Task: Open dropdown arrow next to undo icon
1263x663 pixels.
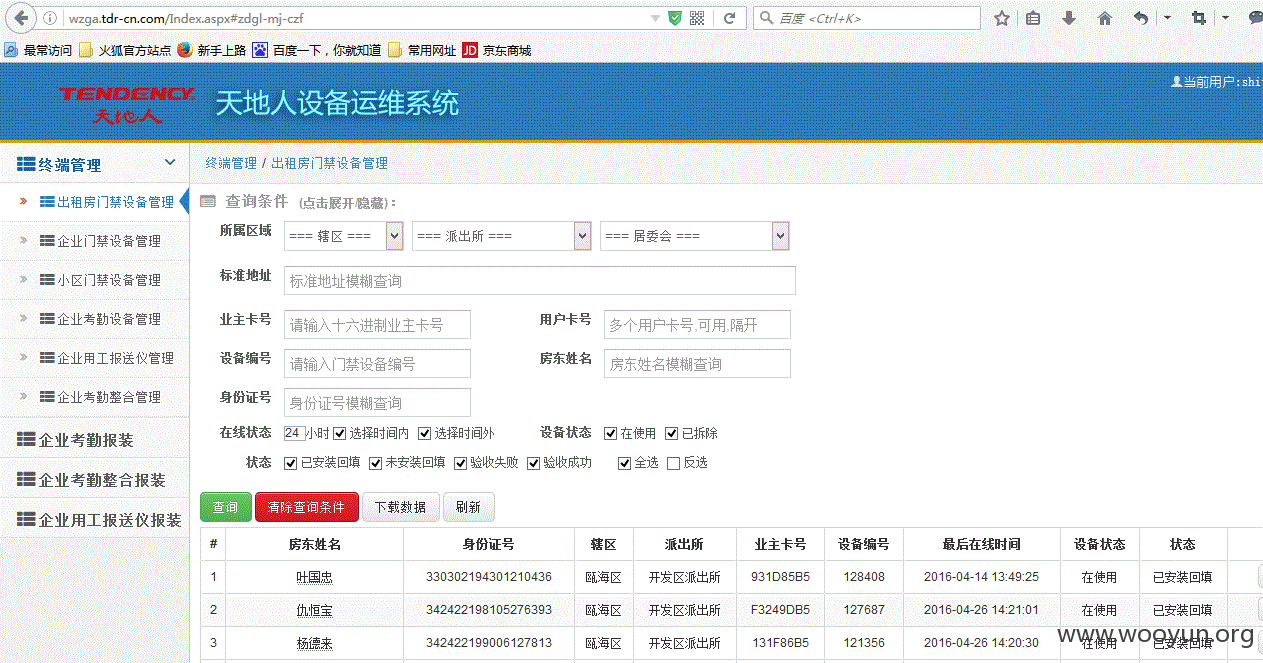Action: [1167, 18]
